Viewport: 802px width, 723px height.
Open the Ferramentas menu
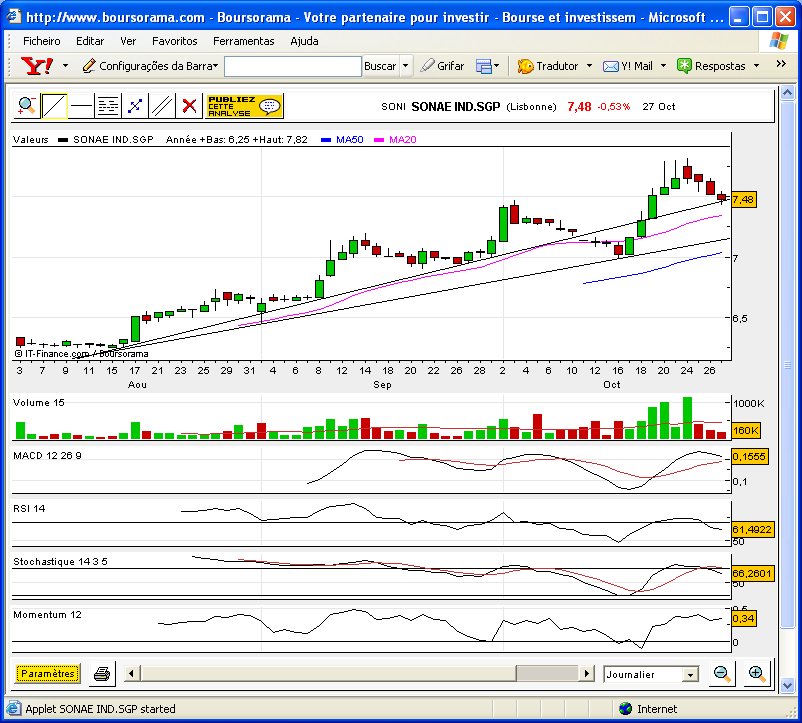pos(243,41)
